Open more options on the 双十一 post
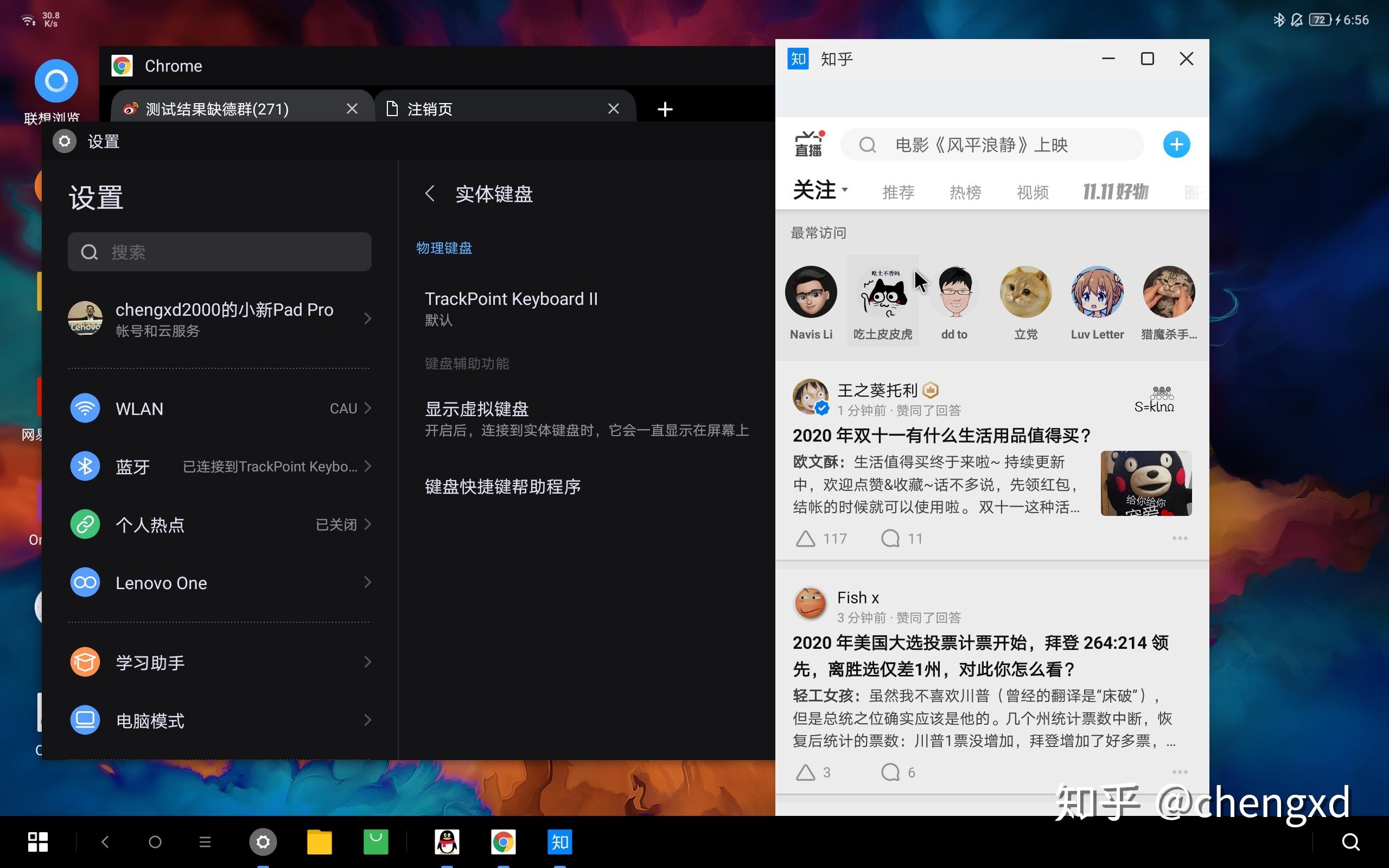Image resolution: width=1389 pixels, height=868 pixels. [1180, 538]
